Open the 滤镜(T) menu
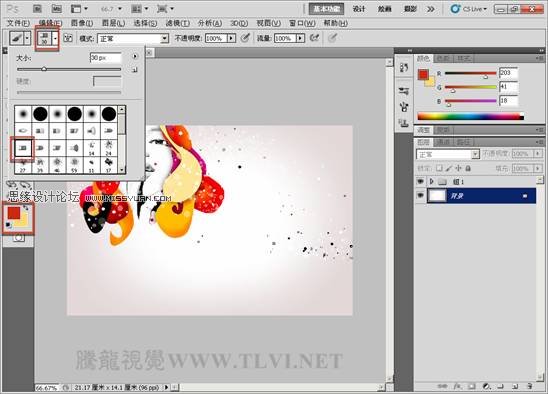Image resolution: width=548 pixels, height=394 pixels. click(178, 23)
